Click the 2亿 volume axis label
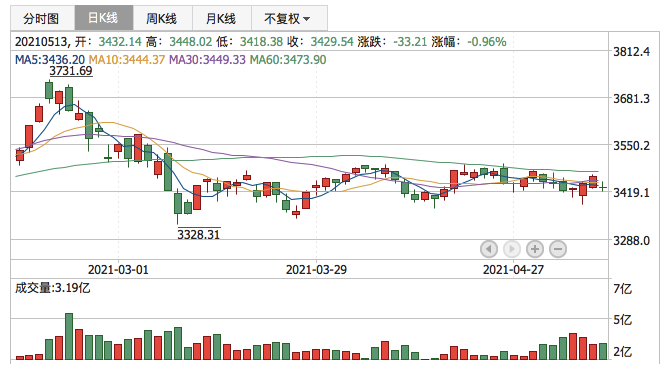Viewport: 666px width, 367px height. 623,352
